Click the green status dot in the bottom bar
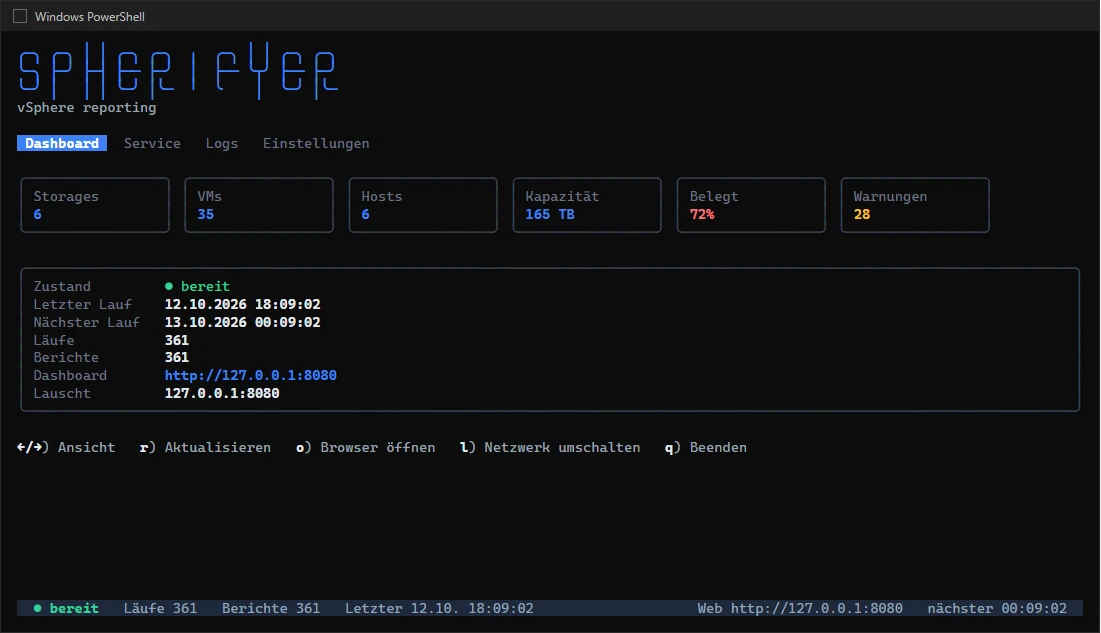Screen dimensions: 1101x633 coord(37,608)
